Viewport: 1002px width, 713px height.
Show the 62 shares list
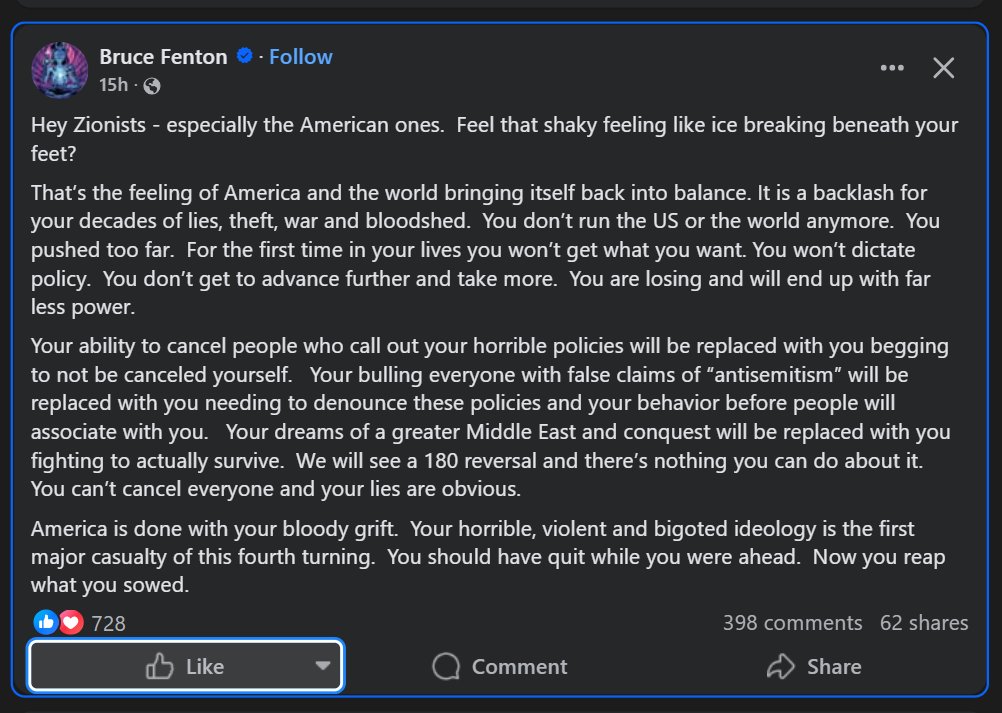(x=924, y=623)
